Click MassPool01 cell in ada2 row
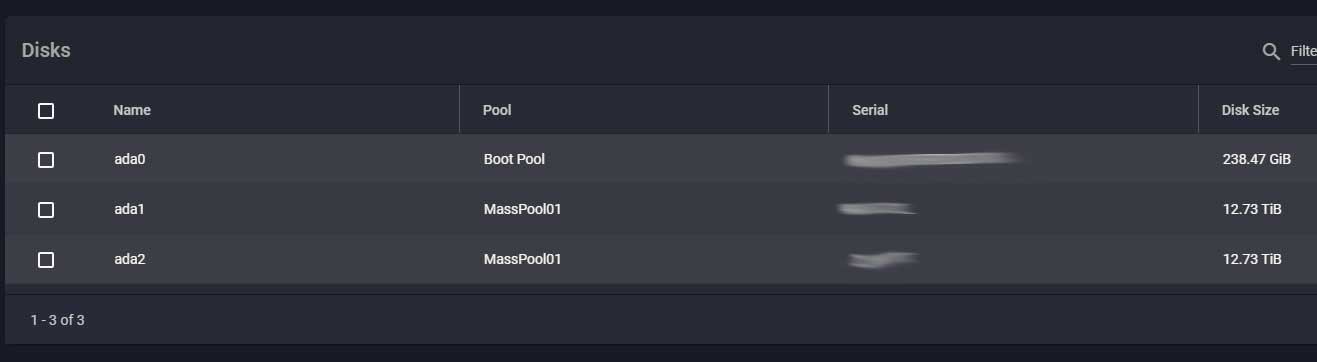Viewport: 1317px width, 362px height. (x=523, y=260)
